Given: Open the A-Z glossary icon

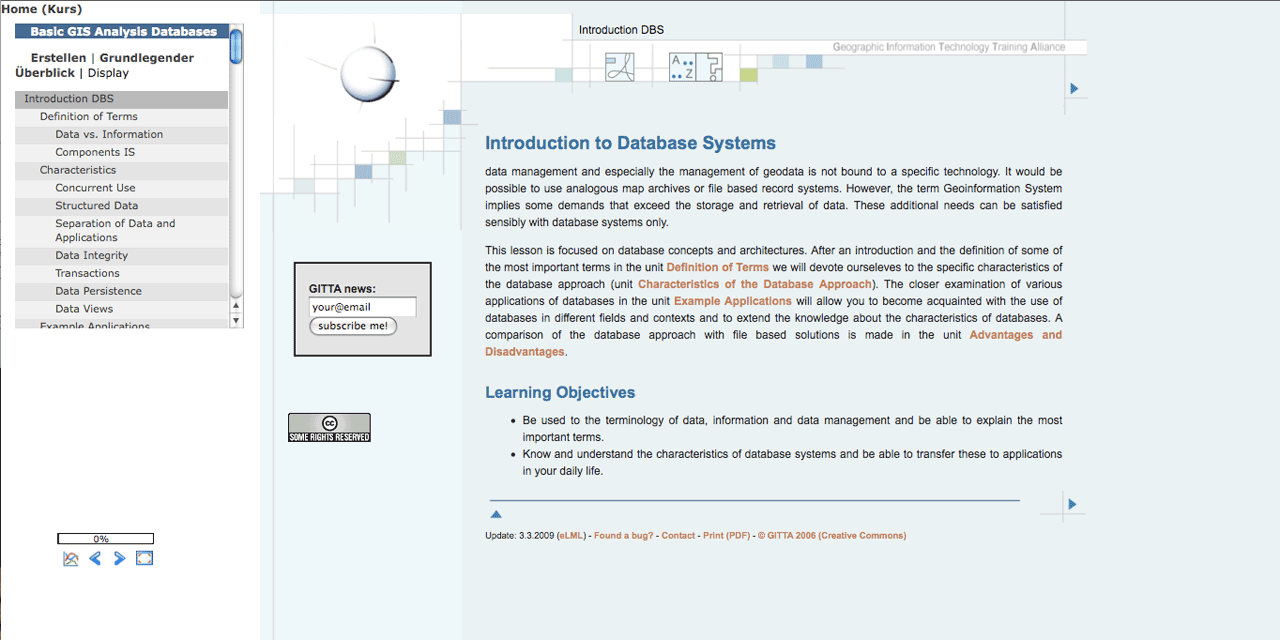Looking at the screenshot, I should 682,67.
